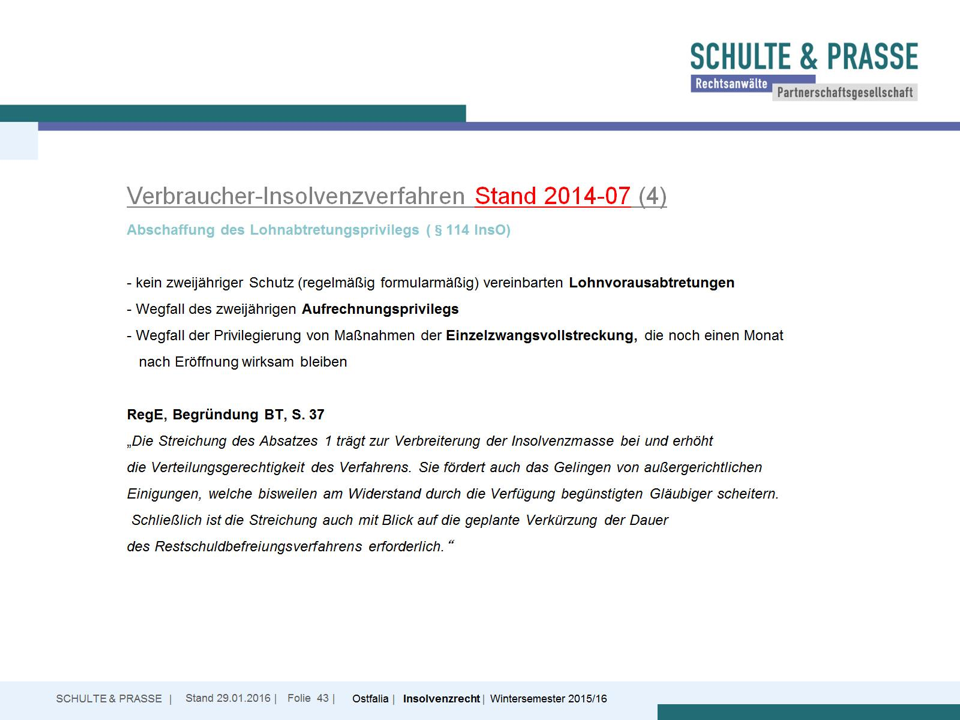The height and width of the screenshot is (720, 960).
Task: Select bold Insolvenzrecht in the footer
Action: 441,699
